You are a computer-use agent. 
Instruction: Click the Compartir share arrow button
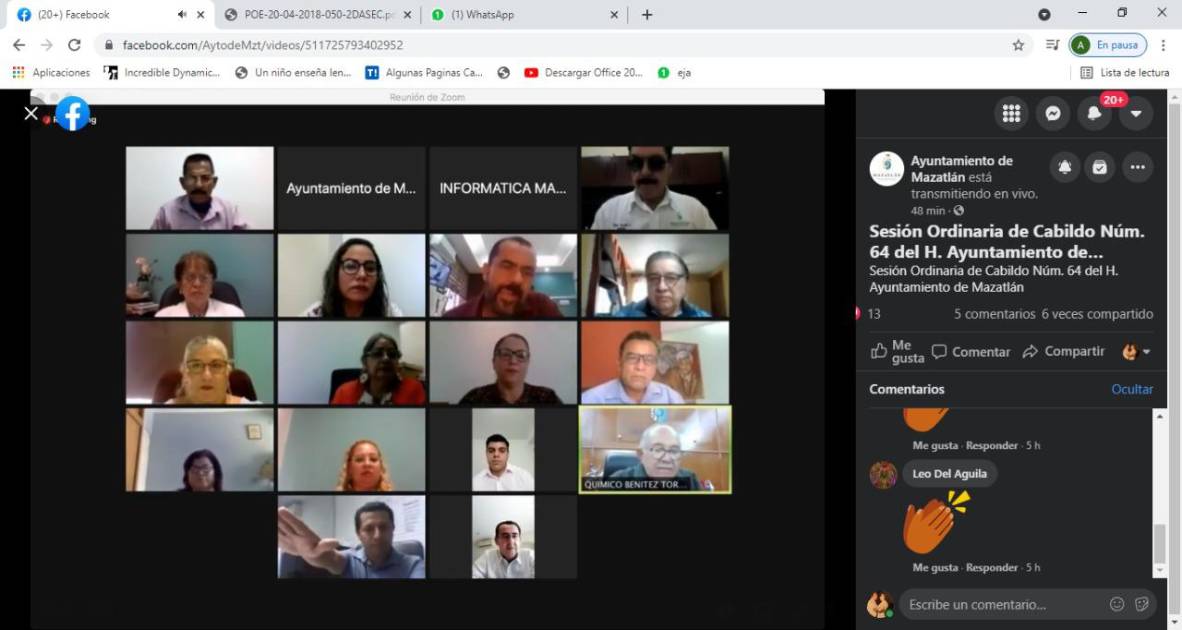(x=1063, y=352)
